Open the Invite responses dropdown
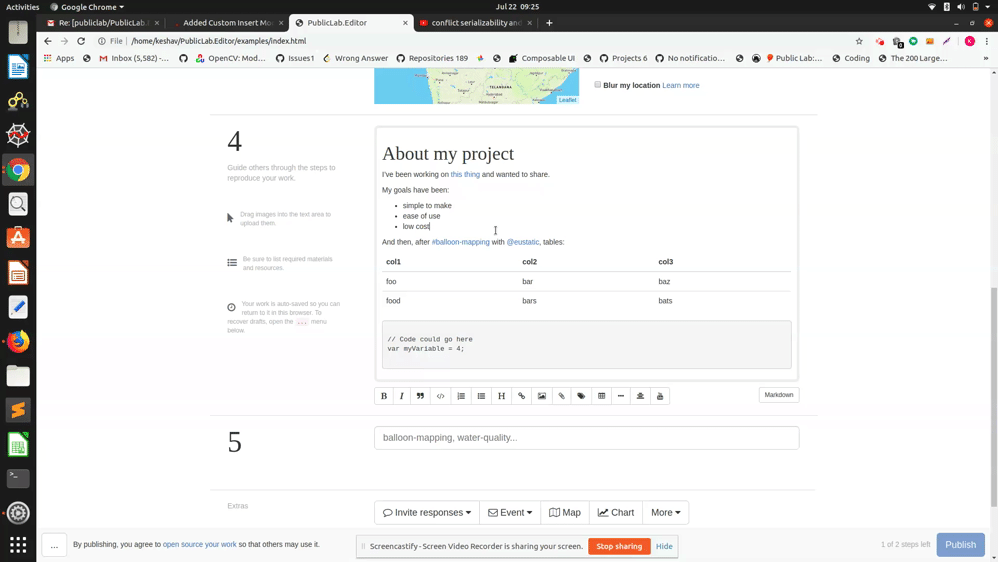This screenshot has width=998, height=562. click(426, 512)
